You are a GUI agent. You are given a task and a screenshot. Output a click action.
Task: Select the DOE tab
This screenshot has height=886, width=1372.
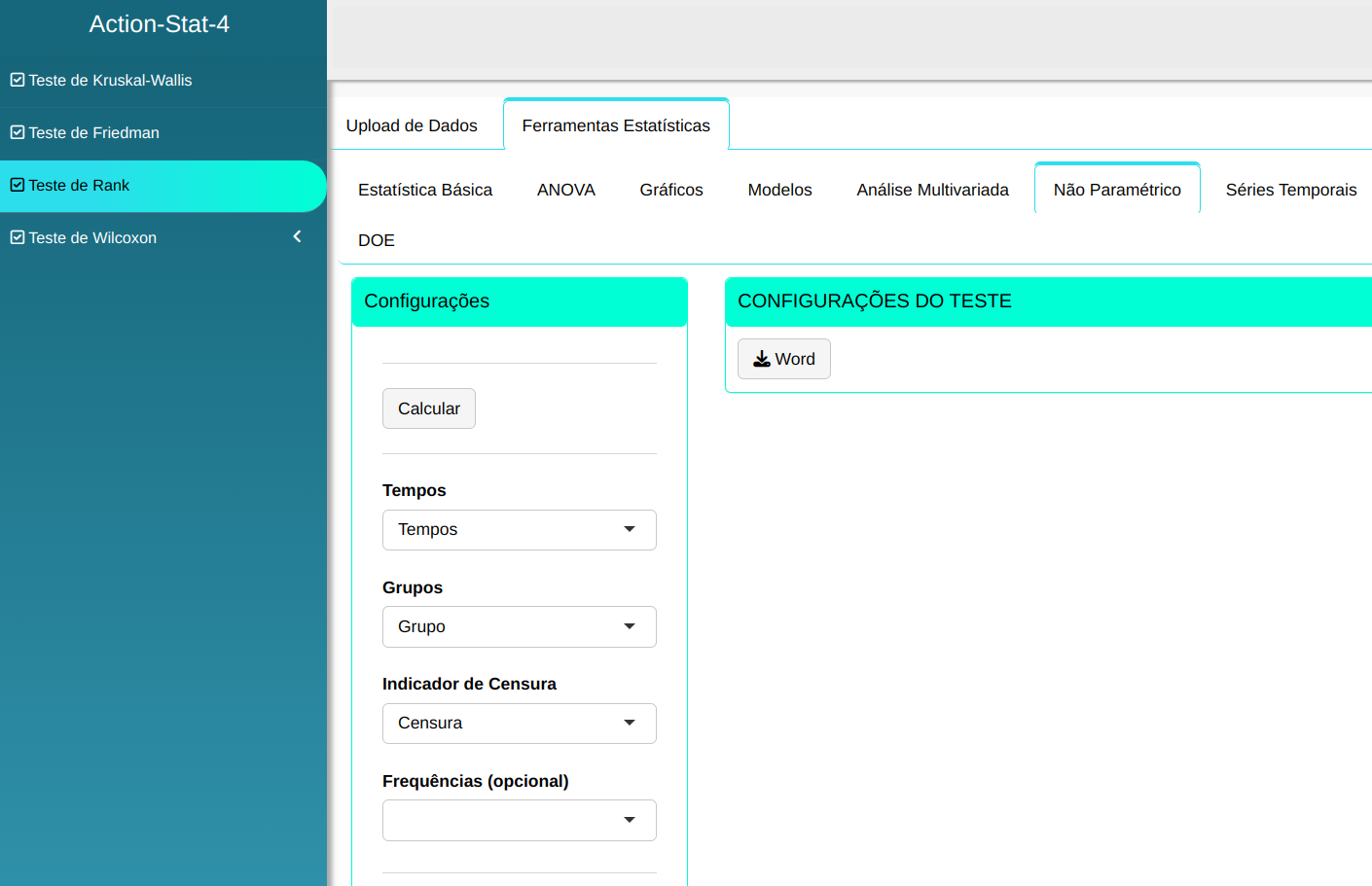click(377, 240)
